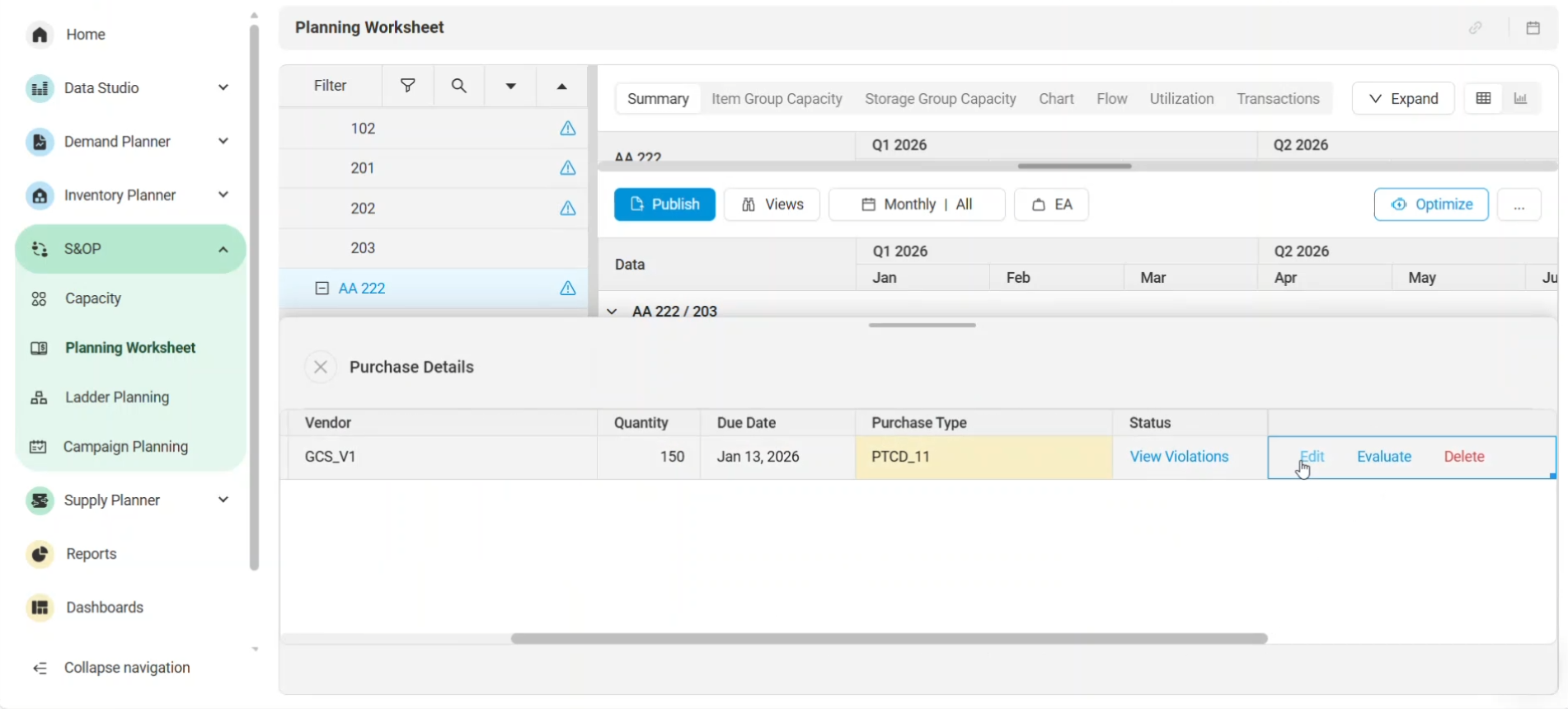This screenshot has height=709, width=1568.
Task: Collapse the AA 222 tree node
Action: click(322, 289)
